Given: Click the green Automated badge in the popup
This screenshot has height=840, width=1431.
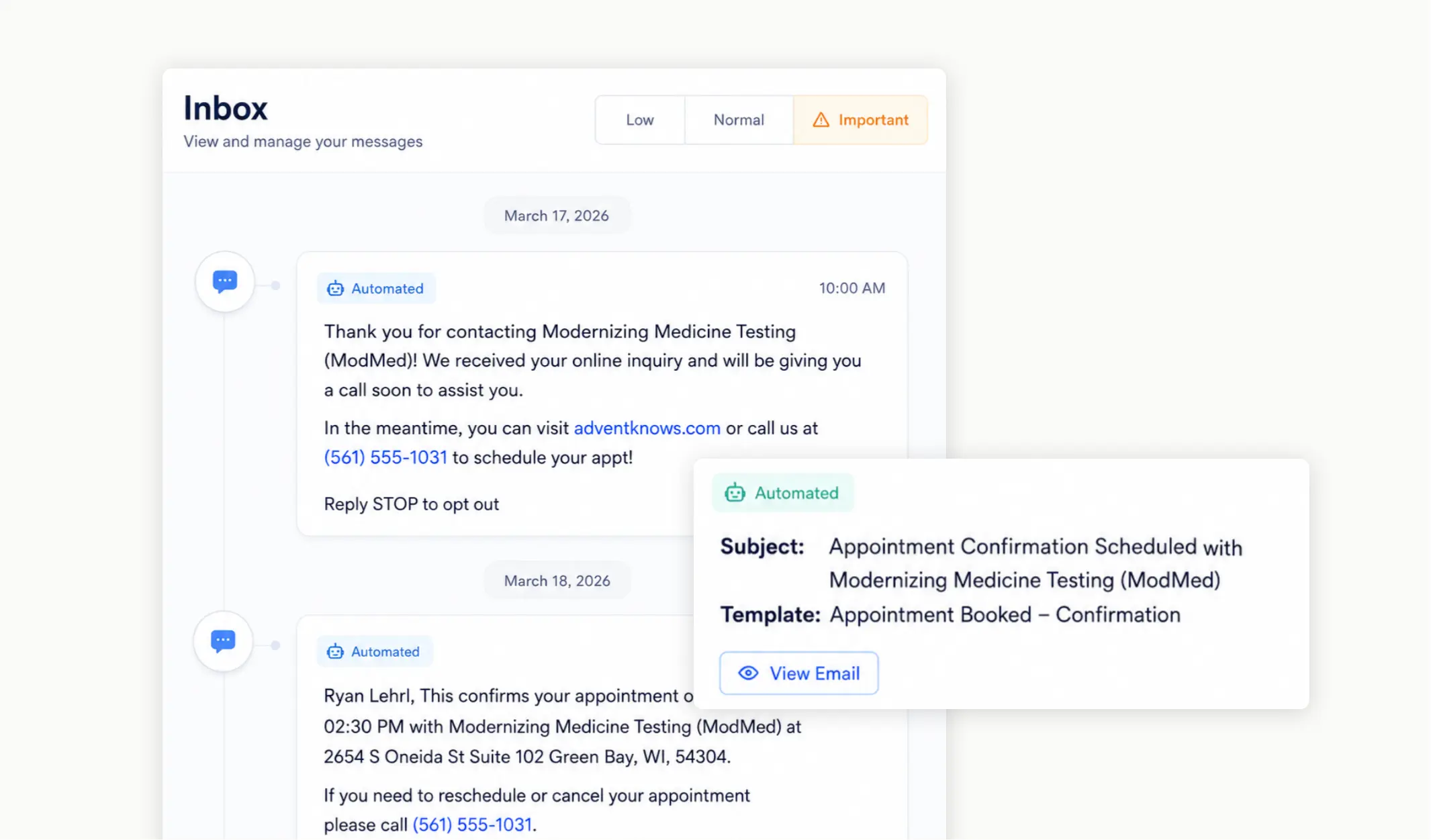Looking at the screenshot, I should [782, 493].
